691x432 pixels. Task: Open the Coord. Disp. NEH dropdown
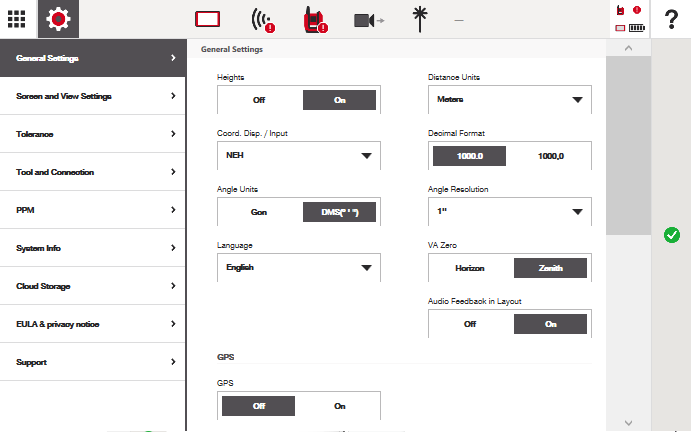tap(299, 156)
